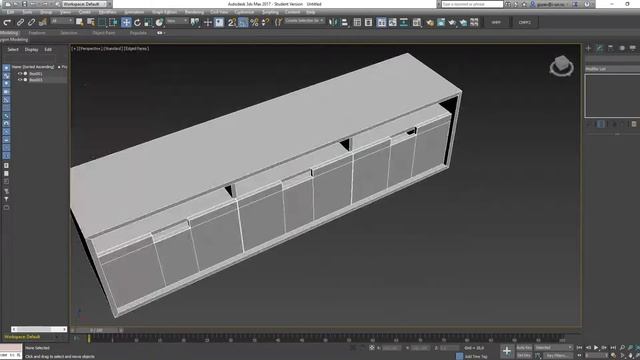Toggle Keyboard Shortcut Override
Screen dimensions: 640x360
click(219, 22)
